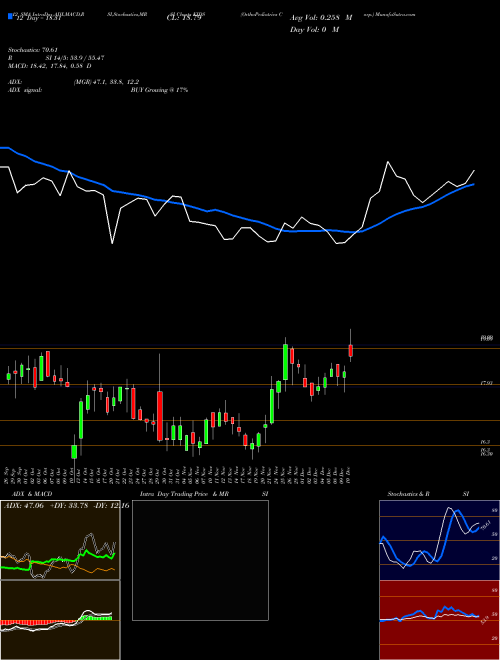Click the 'ADX: 47.06' value in ADX panel
Viewport: 500px width, 660px height.
pyautogui.click(x=24, y=506)
